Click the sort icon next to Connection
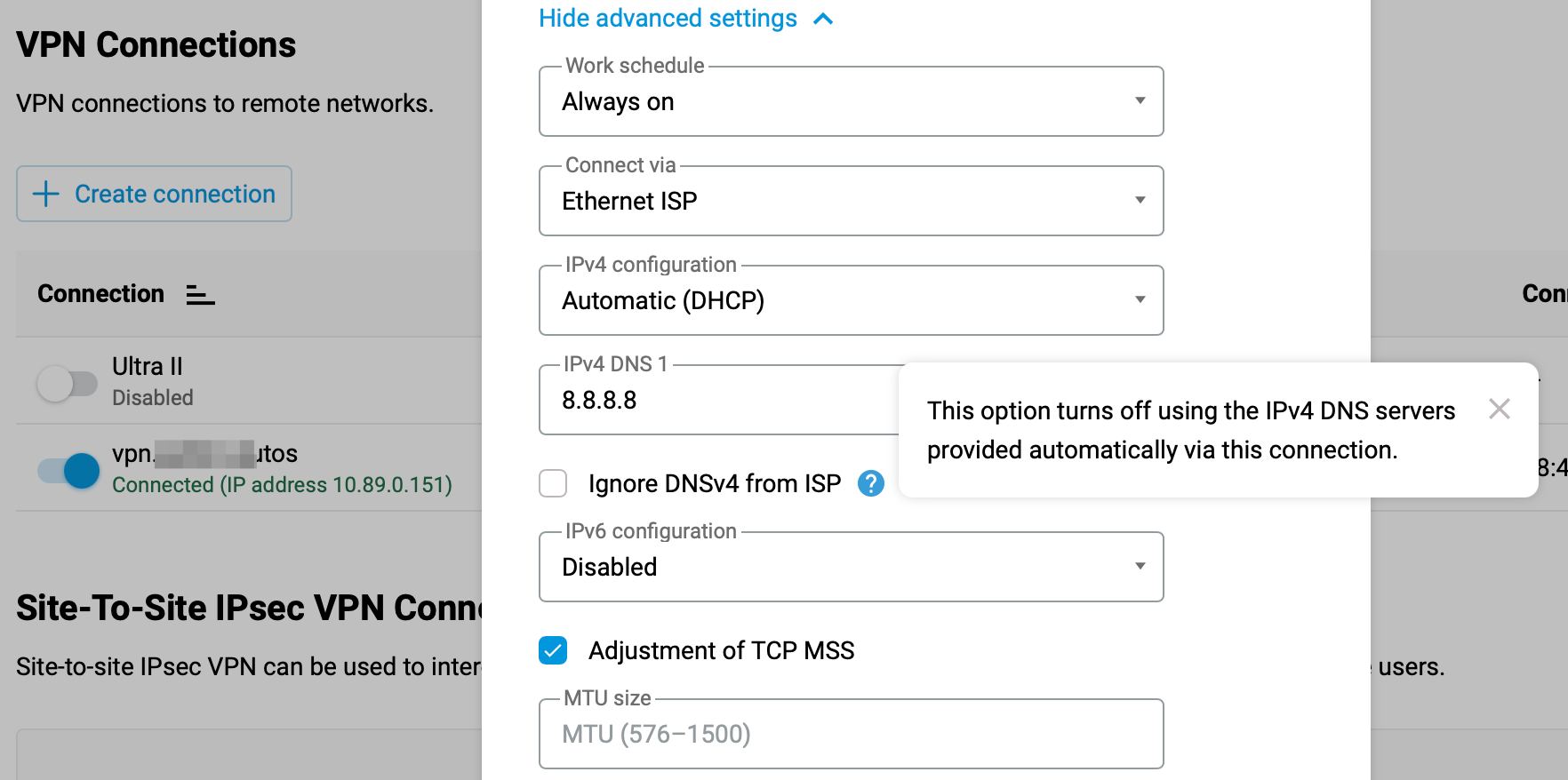The height and width of the screenshot is (780, 1568). tap(200, 295)
